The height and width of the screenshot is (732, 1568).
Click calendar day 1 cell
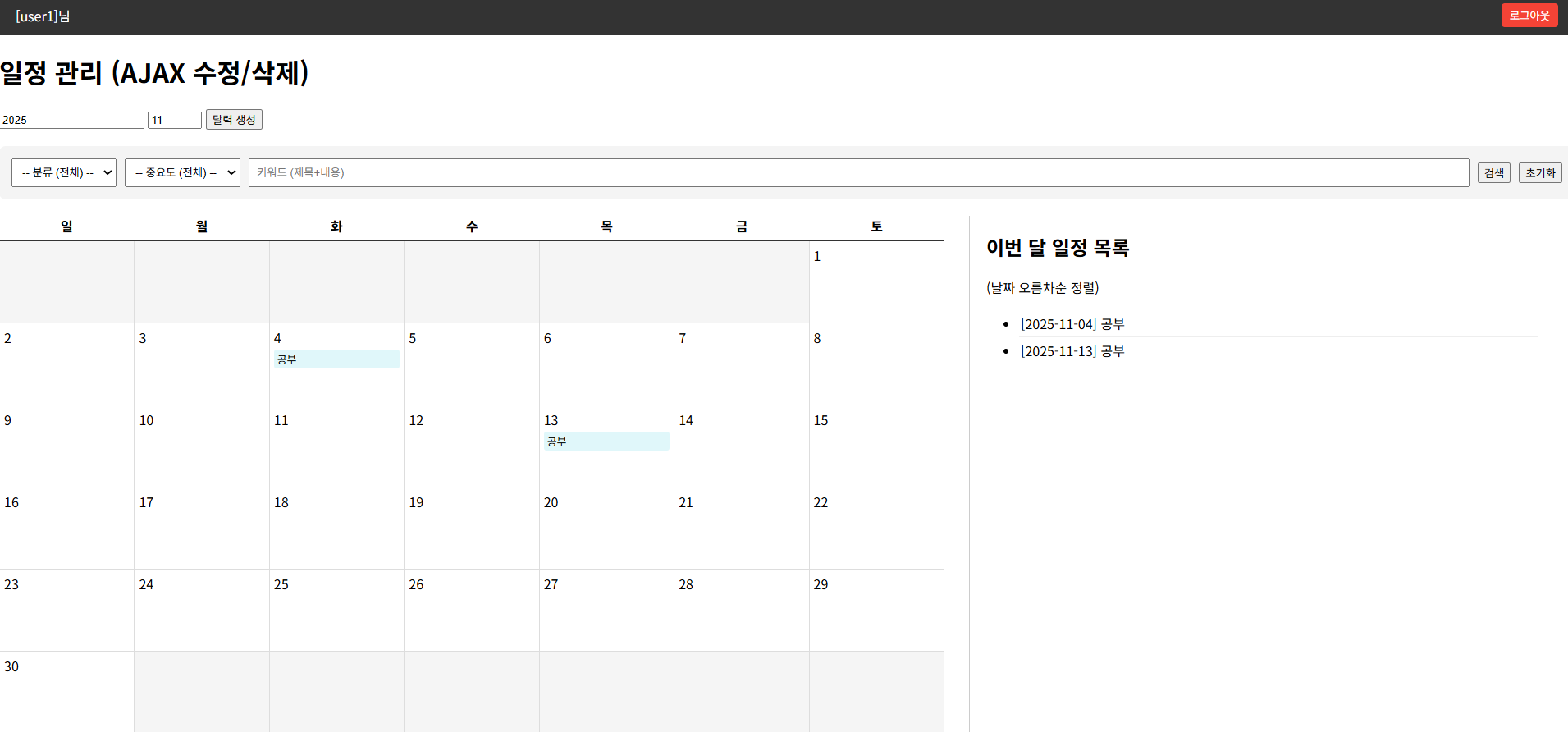875,281
